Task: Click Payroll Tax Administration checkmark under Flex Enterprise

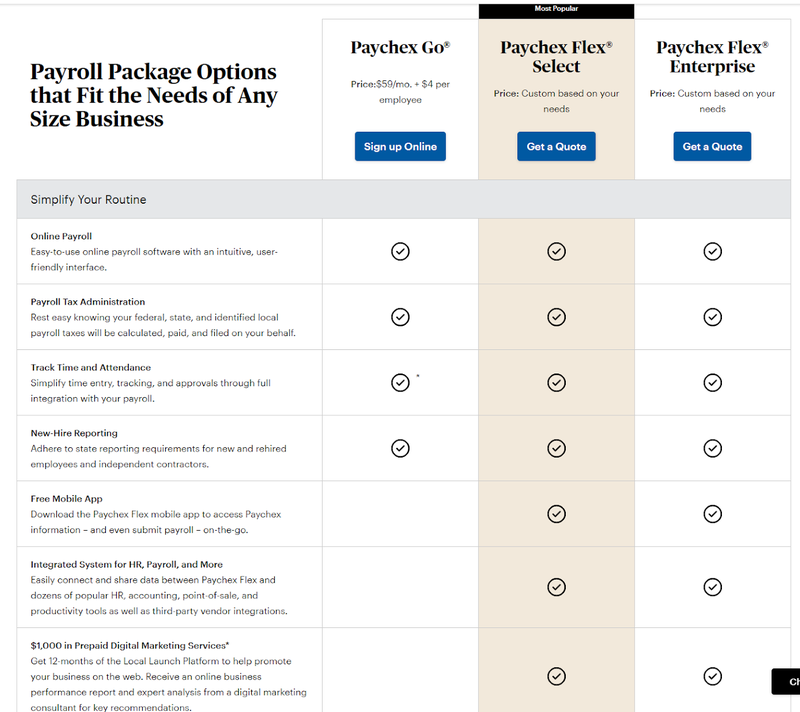Action: [x=713, y=317]
